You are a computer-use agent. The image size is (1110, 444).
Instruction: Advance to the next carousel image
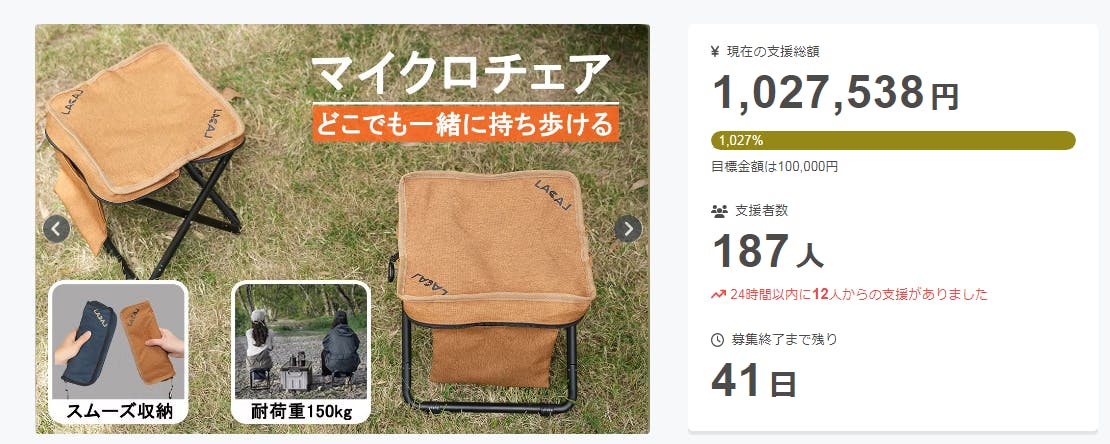tap(628, 229)
